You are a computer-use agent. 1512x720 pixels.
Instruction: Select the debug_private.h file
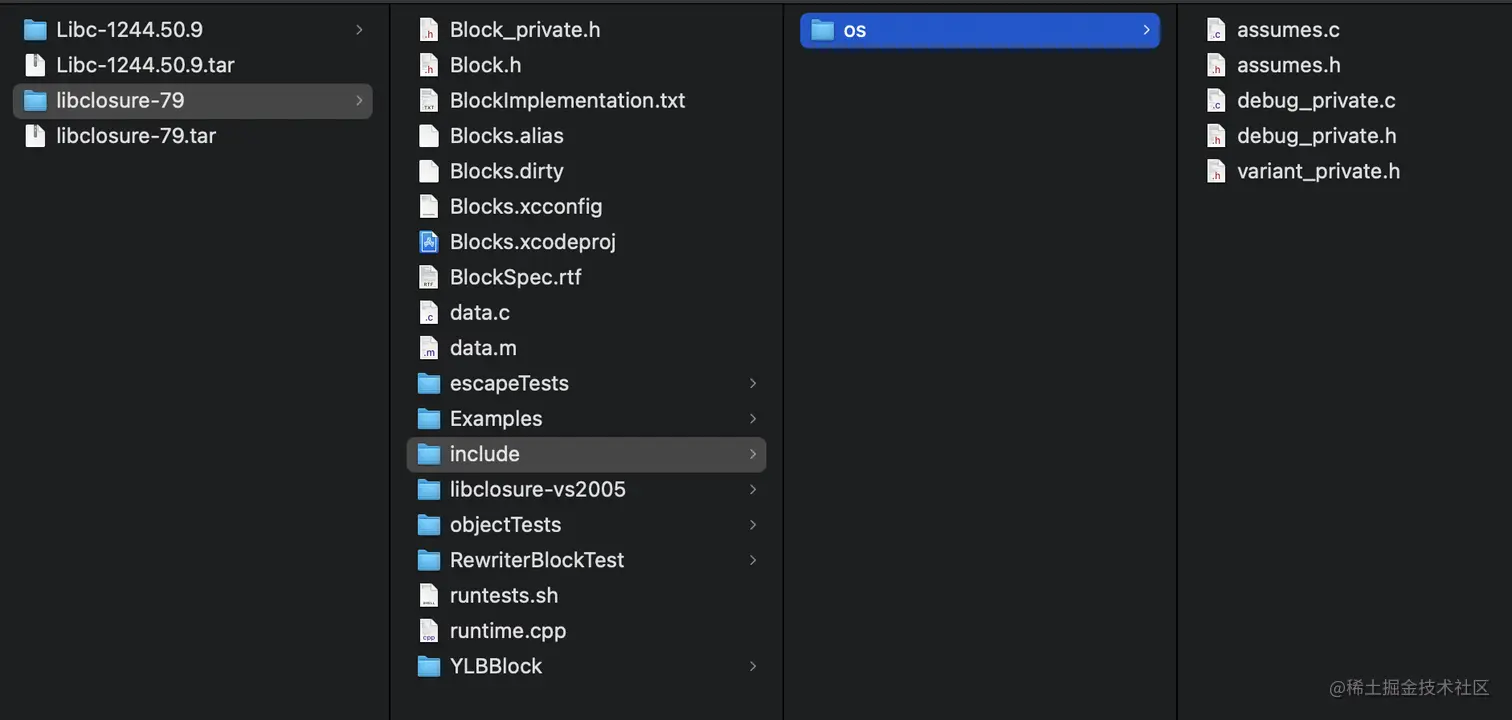[1315, 136]
